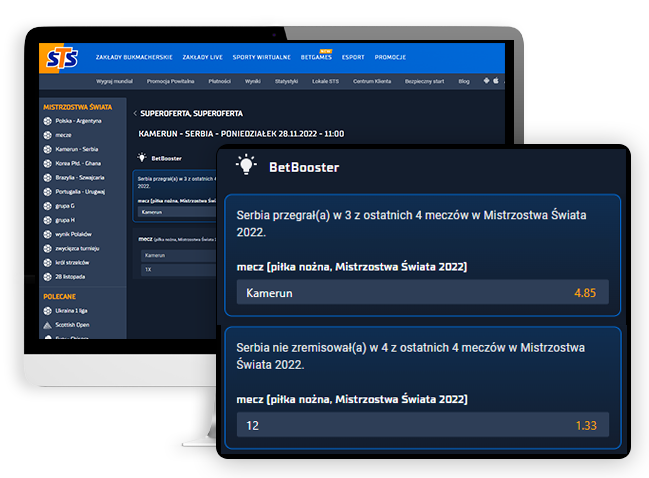Click the back chevron beside Superoferta

pyautogui.click(x=135, y=113)
